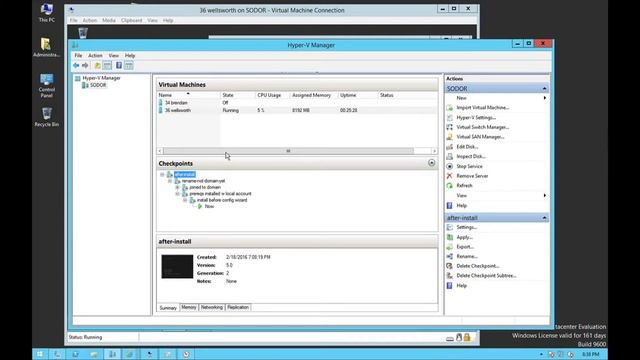Open the Action menu in Hyper-V Manager

point(95,56)
